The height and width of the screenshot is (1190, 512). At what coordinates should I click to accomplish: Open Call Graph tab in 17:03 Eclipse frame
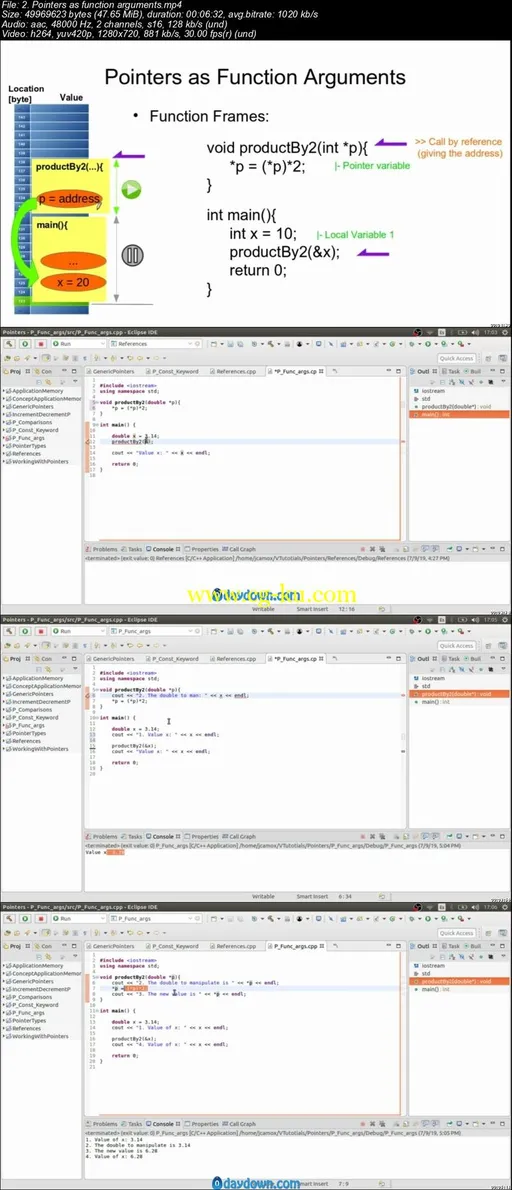click(x=240, y=549)
